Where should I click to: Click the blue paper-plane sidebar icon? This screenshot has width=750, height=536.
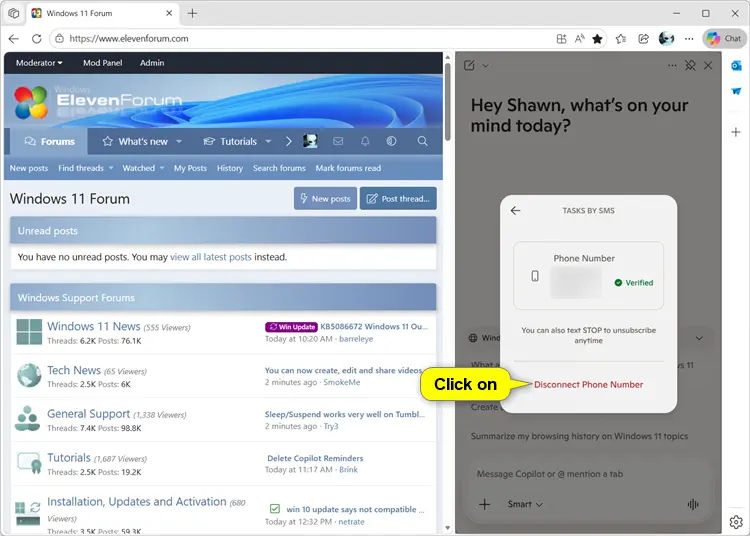pos(736,91)
